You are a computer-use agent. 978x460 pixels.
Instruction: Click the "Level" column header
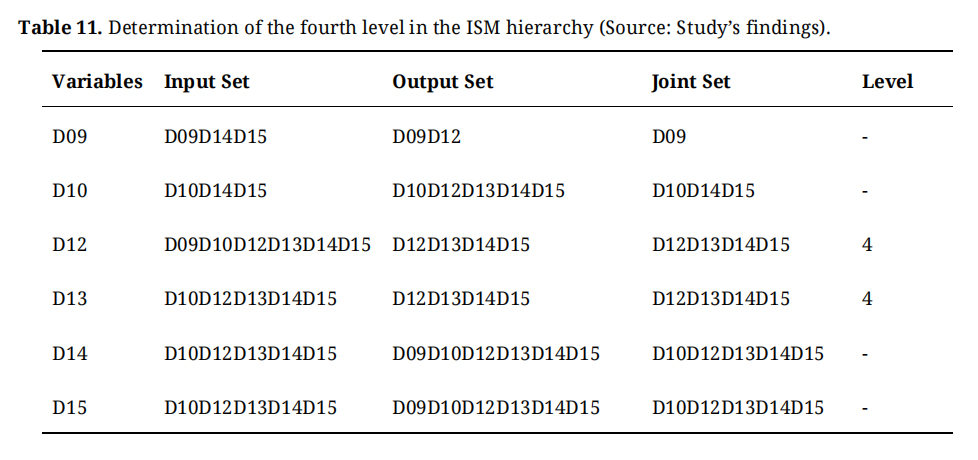[x=887, y=82]
